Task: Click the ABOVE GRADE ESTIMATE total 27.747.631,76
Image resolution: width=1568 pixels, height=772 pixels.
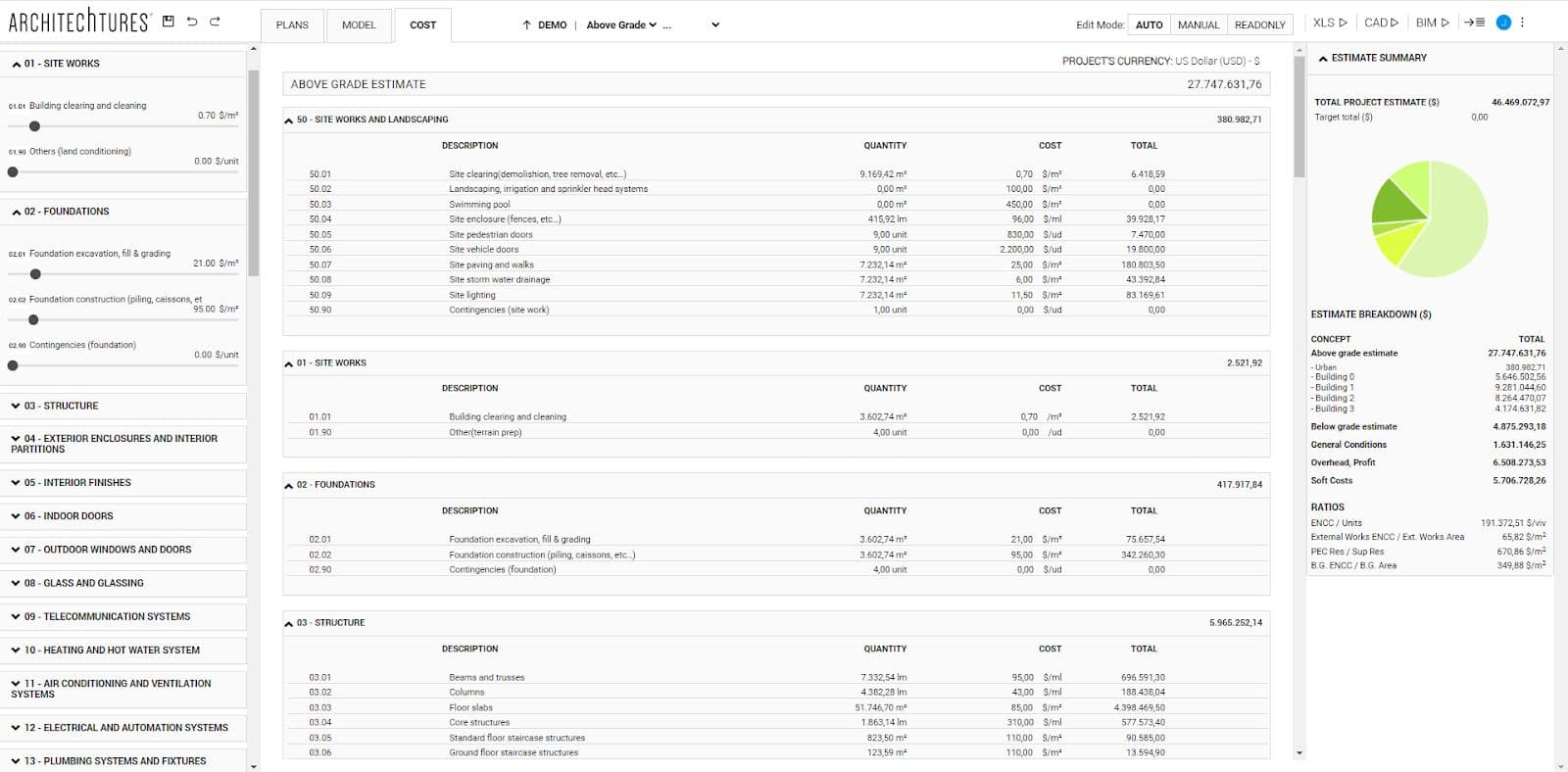Action: pyautogui.click(x=1224, y=84)
